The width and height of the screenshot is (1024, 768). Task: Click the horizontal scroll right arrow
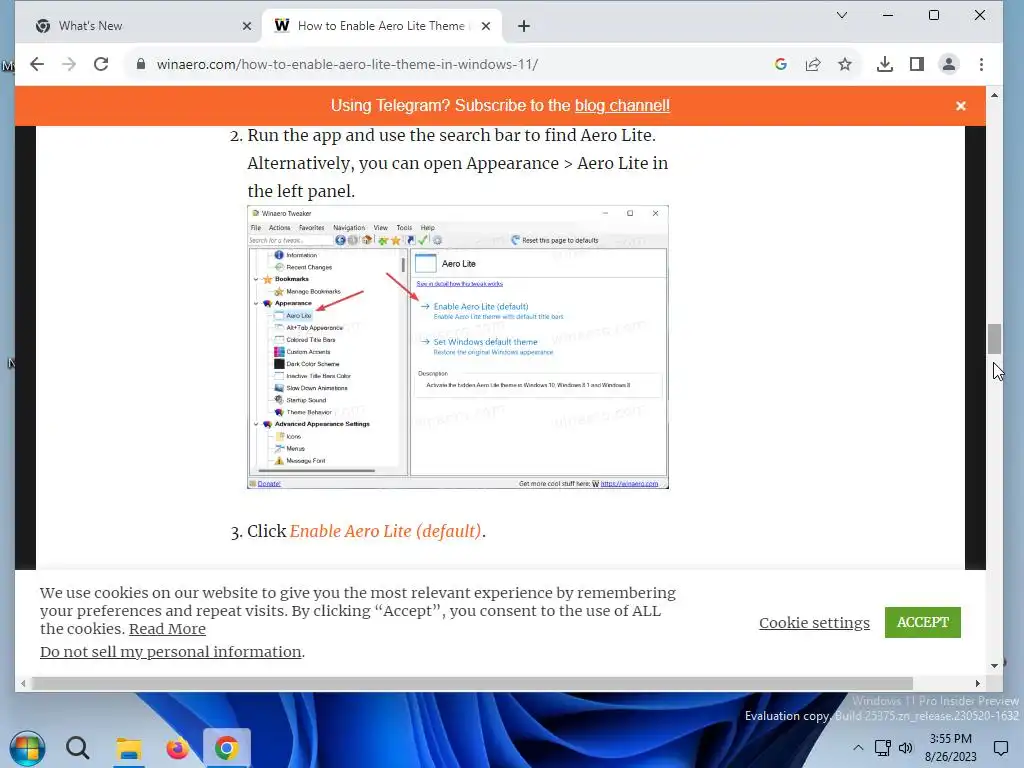pos(978,684)
